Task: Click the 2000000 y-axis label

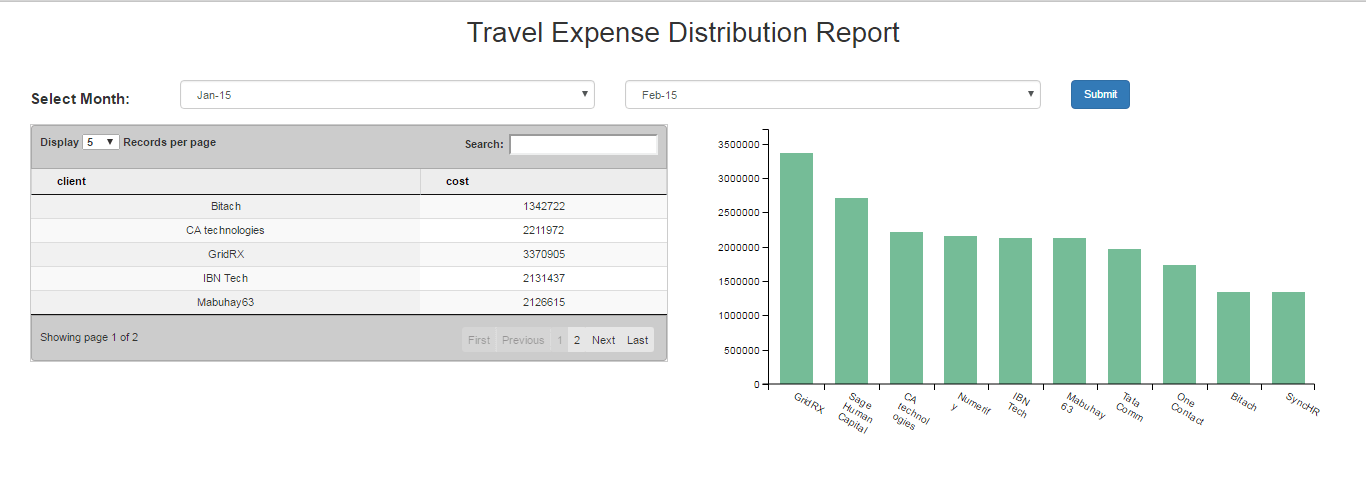Action: pos(739,247)
